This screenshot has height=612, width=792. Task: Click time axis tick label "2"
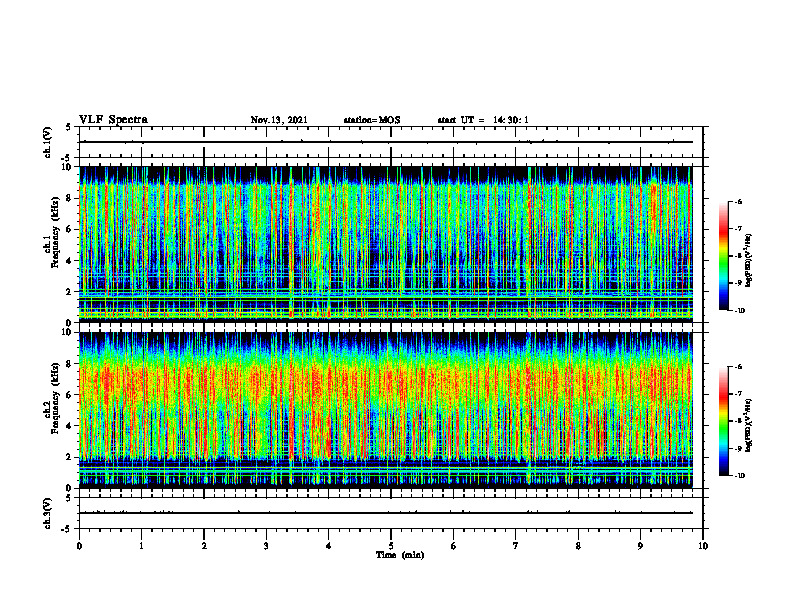click(204, 546)
